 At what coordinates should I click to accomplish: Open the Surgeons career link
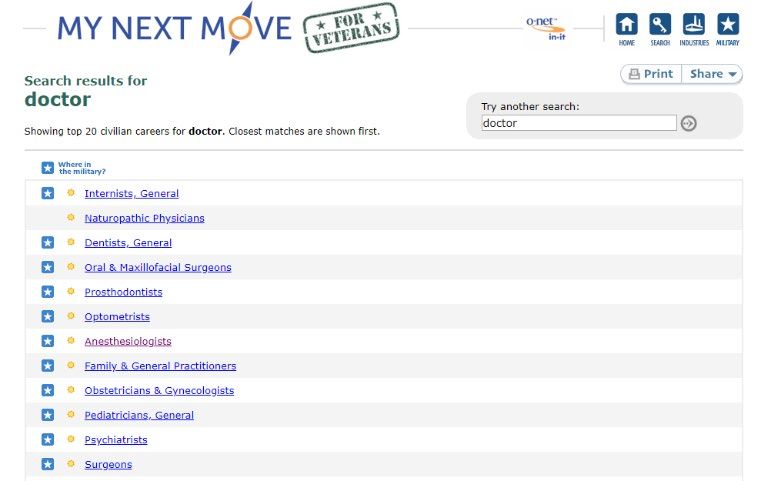108,464
